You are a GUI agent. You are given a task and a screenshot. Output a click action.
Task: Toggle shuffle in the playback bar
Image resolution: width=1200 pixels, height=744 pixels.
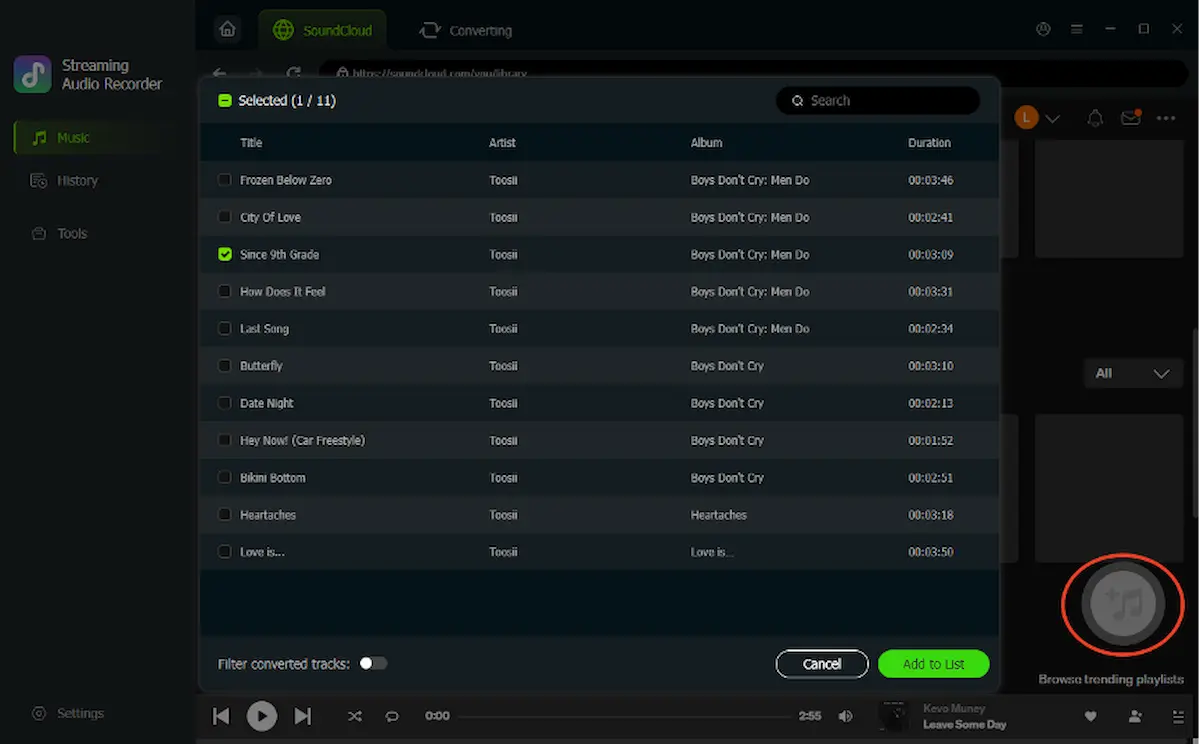click(354, 716)
